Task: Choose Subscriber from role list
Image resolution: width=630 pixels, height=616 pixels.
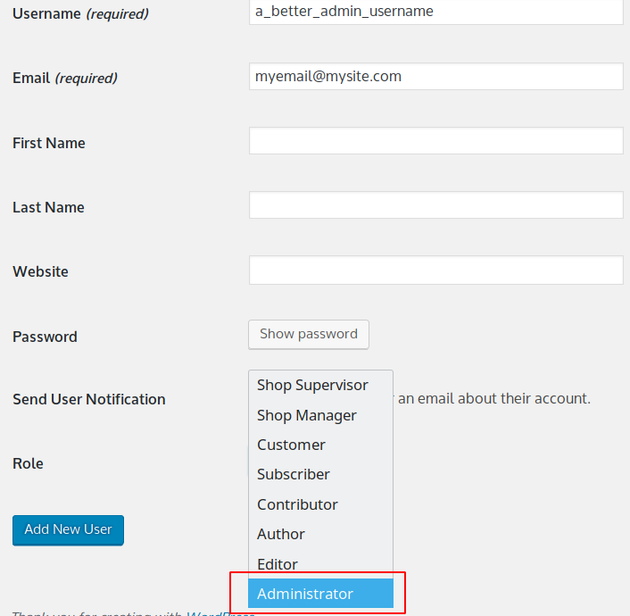Action: point(321,475)
